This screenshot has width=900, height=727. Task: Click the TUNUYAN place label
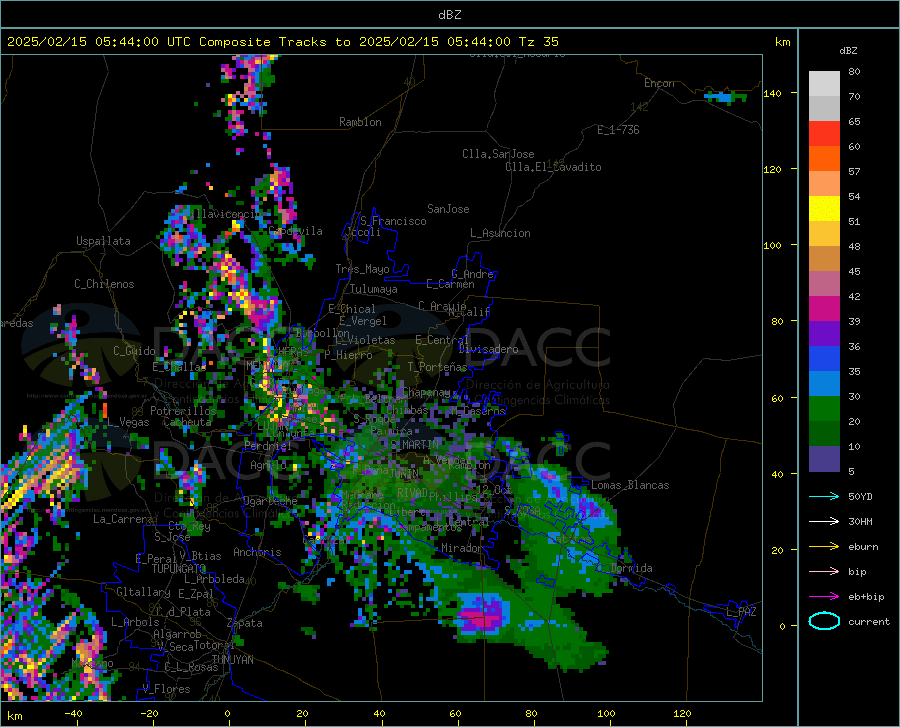pyautogui.click(x=232, y=660)
